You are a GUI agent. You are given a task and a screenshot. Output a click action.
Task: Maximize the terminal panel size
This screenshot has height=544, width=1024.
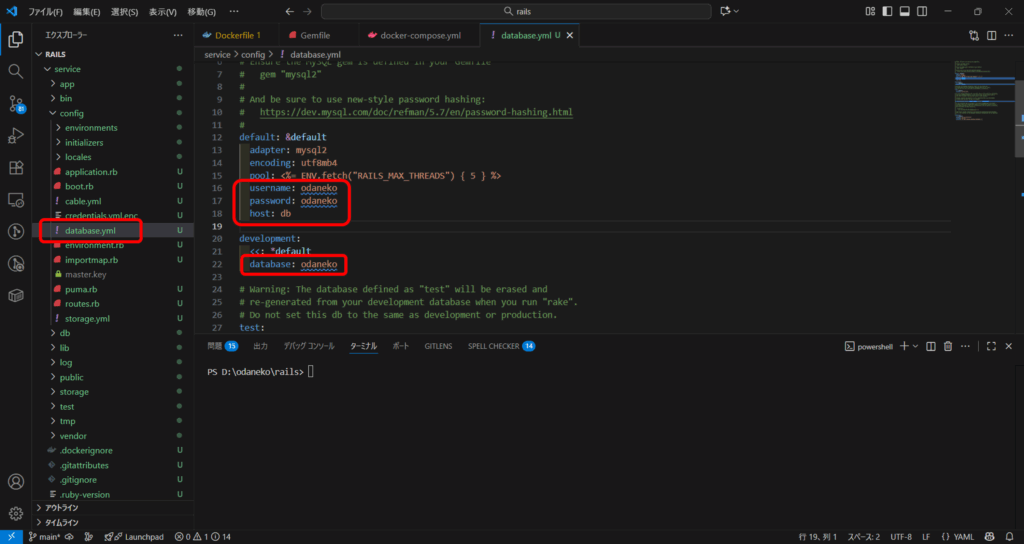[x=991, y=346]
